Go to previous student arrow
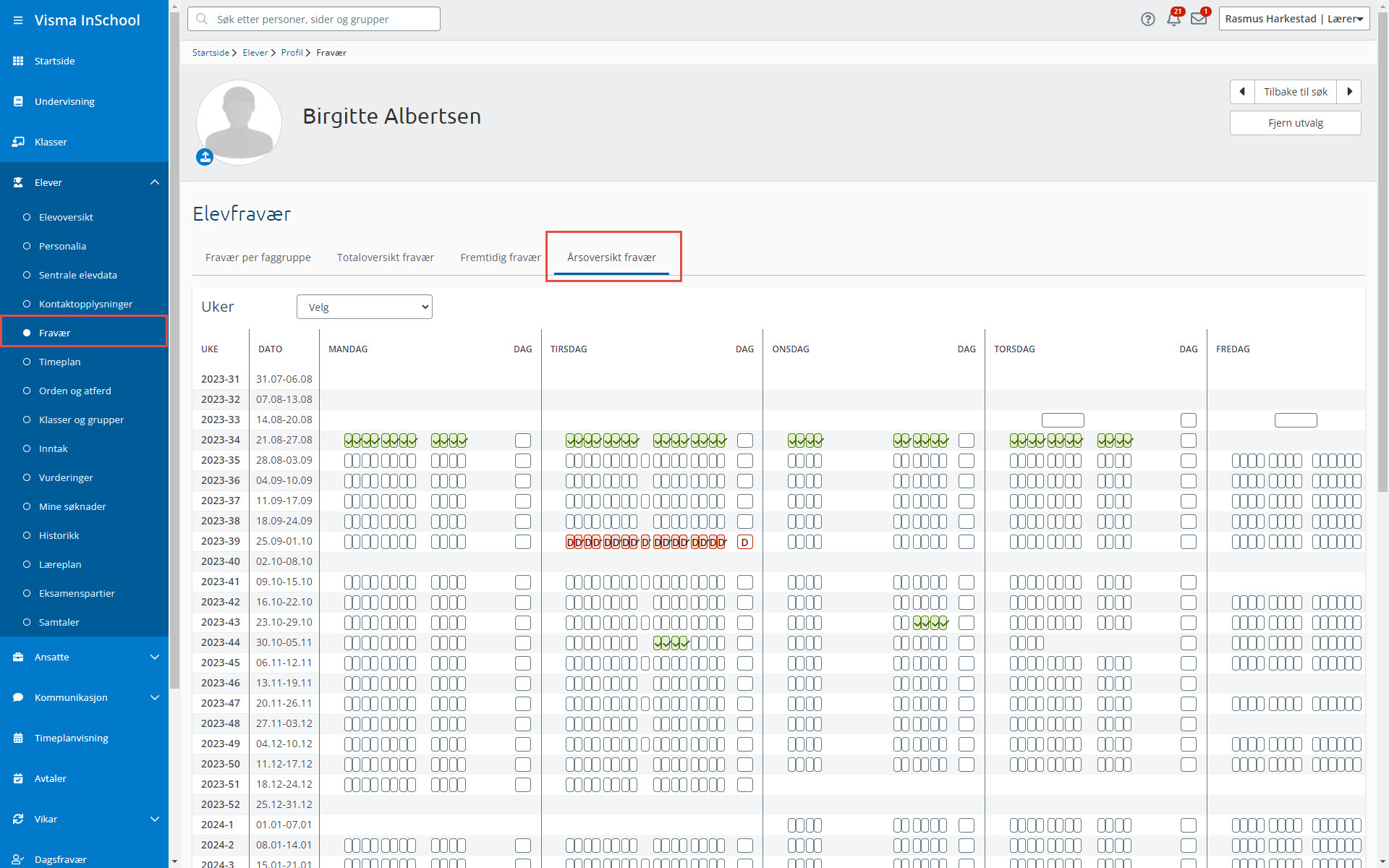1389x868 pixels. (x=1242, y=92)
